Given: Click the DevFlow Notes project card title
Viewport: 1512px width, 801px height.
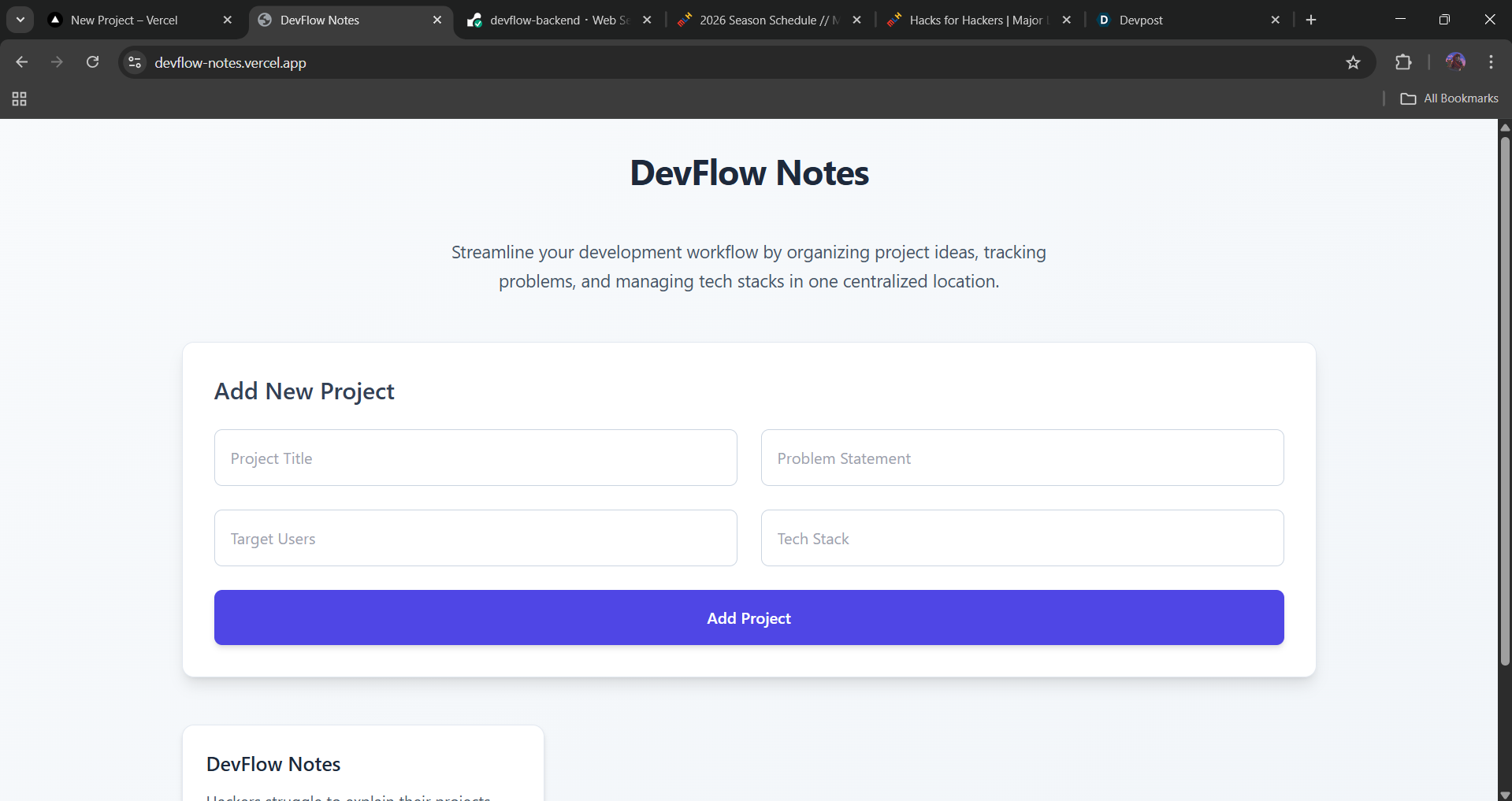Looking at the screenshot, I should pyautogui.click(x=273, y=764).
